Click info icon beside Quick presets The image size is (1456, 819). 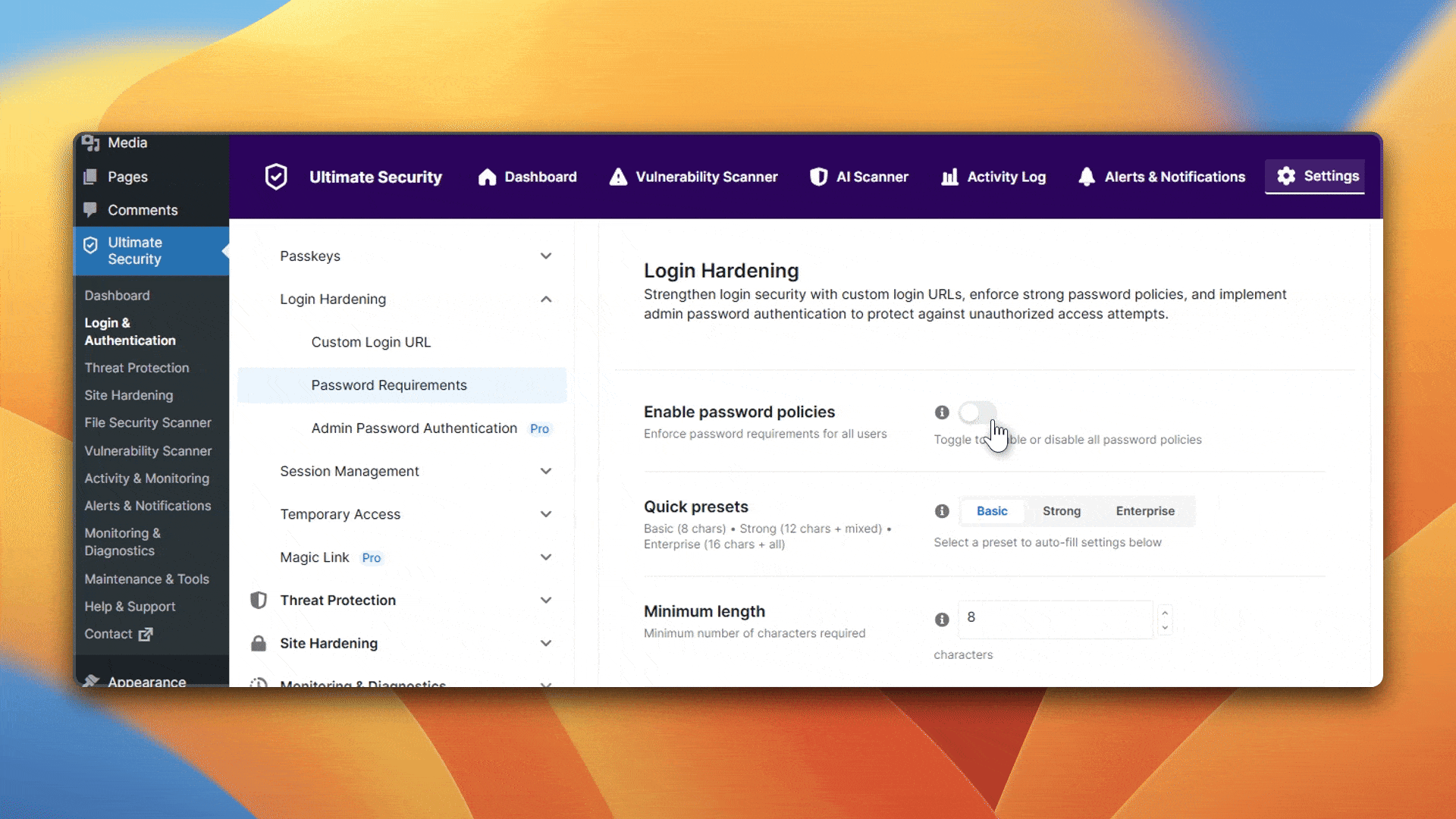click(x=942, y=511)
